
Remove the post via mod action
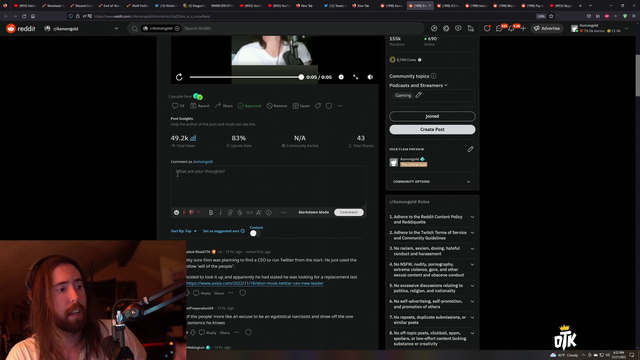coord(277,106)
